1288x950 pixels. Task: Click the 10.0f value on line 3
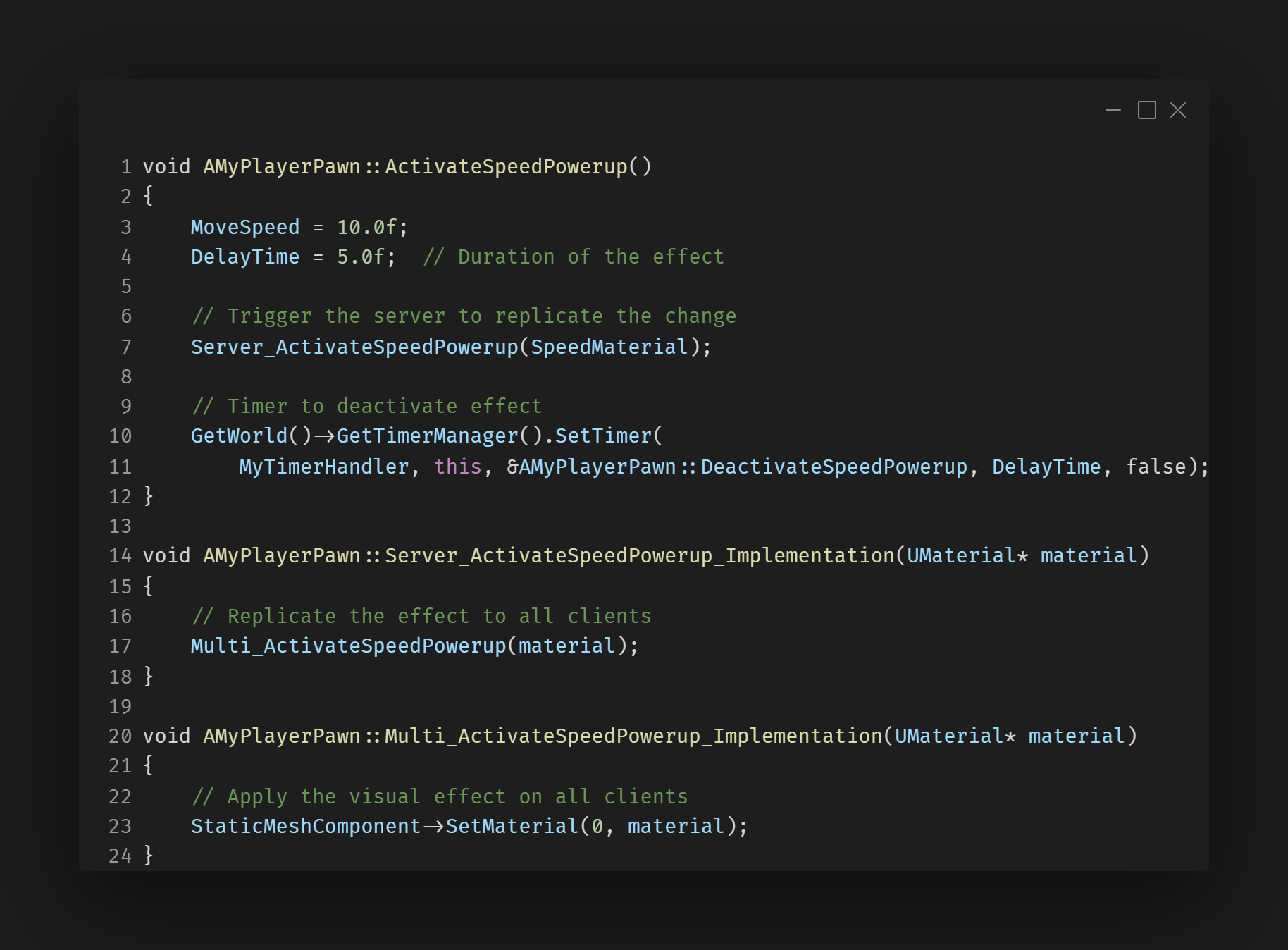click(366, 228)
